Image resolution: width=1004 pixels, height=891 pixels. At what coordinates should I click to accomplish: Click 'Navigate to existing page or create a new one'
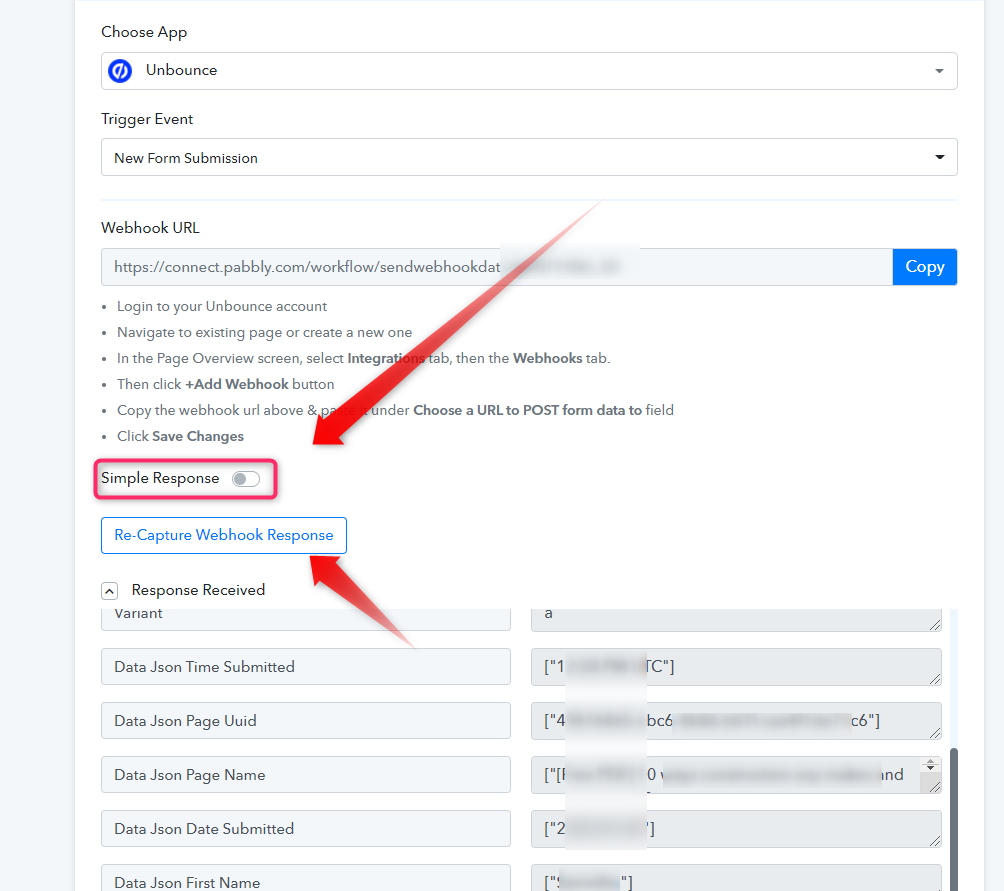(264, 333)
